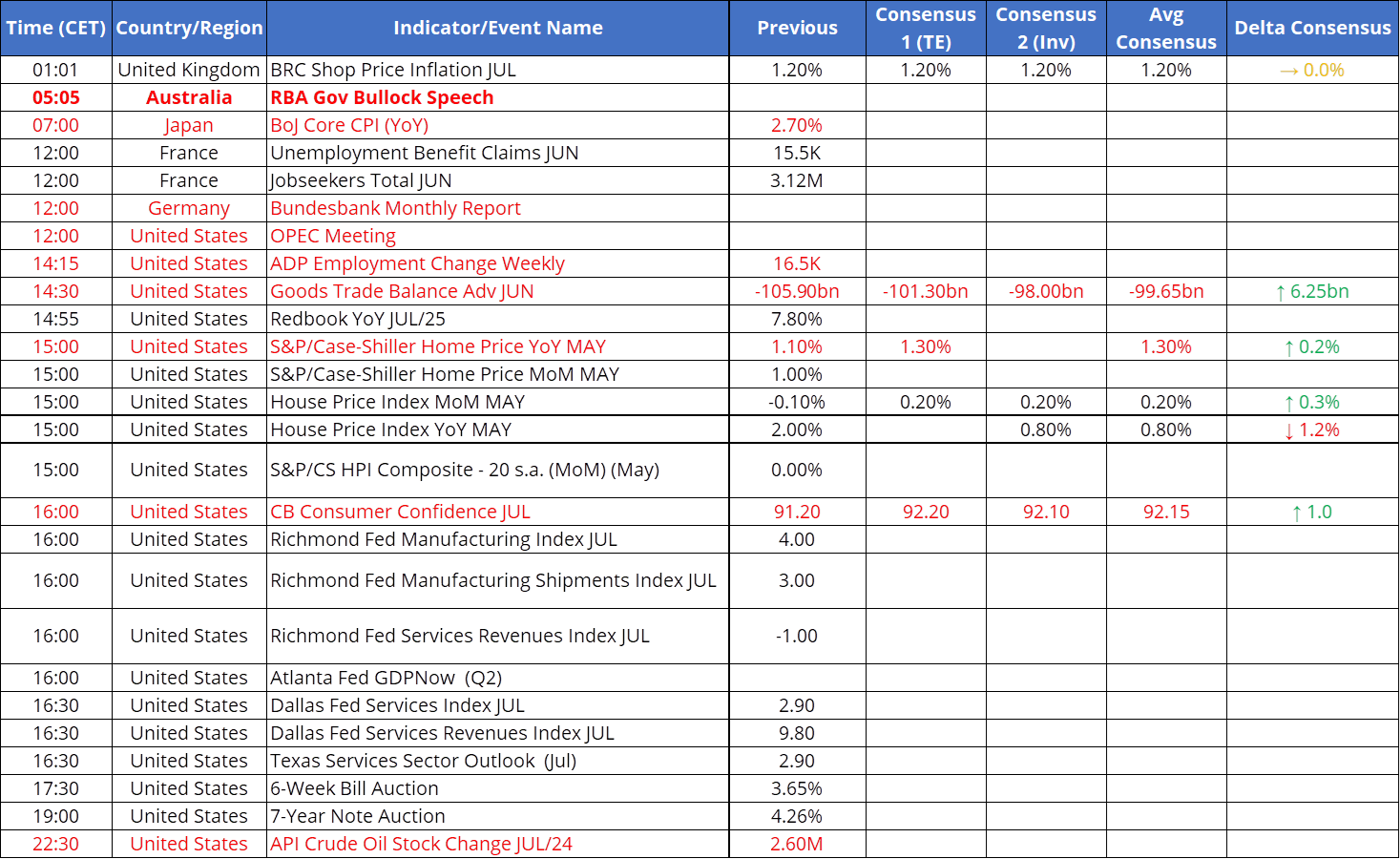Viewport: 1400px width, 859px height.
Task: Click the green 1.0 delta cell
Action: click(1313, 512)
